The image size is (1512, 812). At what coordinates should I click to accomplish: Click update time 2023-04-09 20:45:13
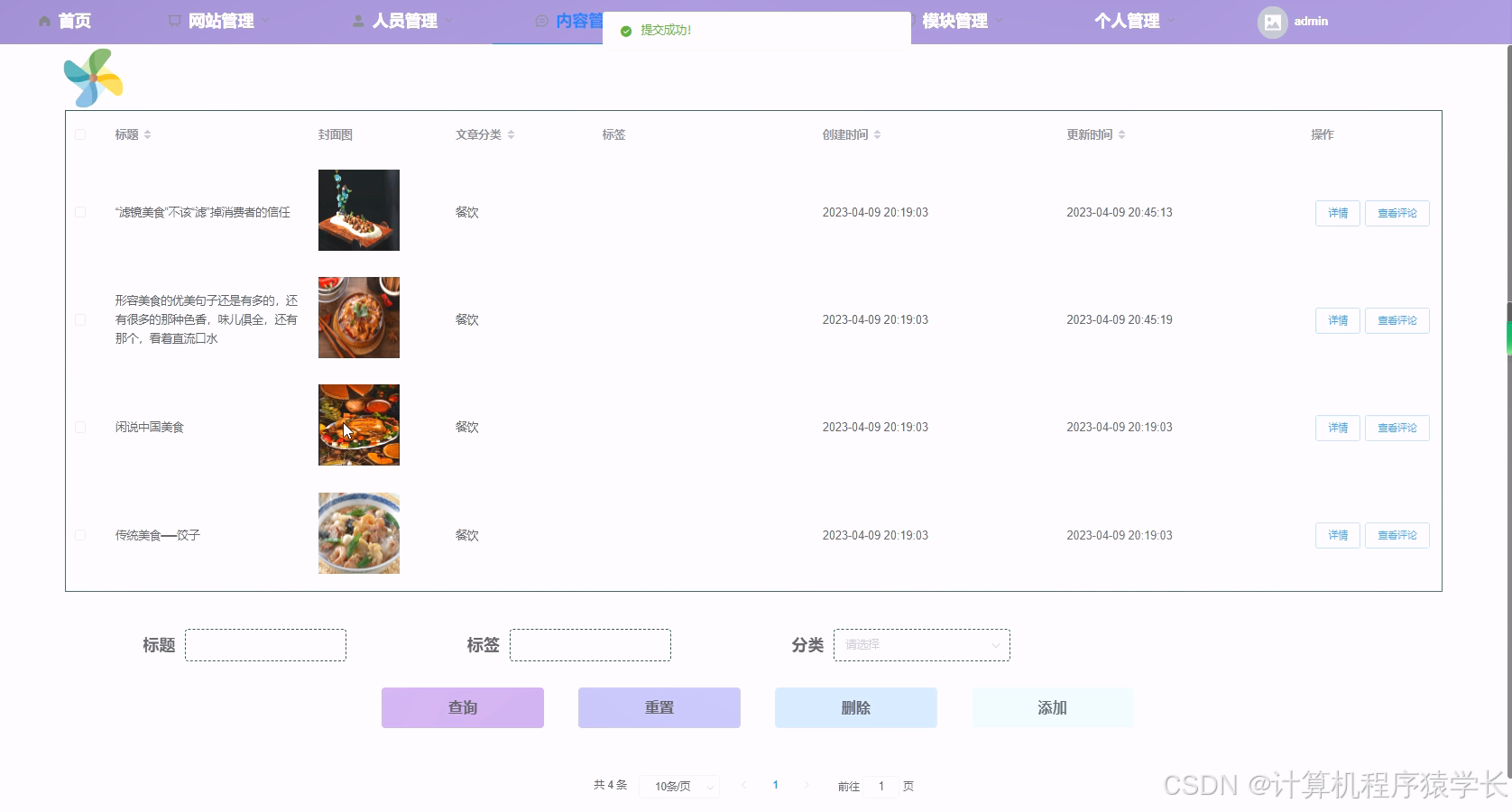(1120, 212)
